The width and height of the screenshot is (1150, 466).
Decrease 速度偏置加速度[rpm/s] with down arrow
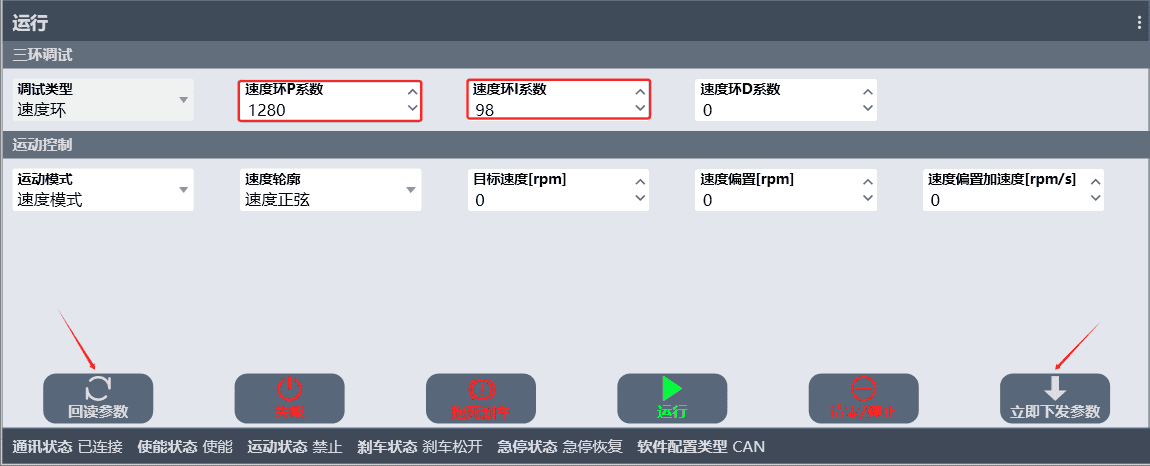pyautogui.click(x=1096, y=198)
